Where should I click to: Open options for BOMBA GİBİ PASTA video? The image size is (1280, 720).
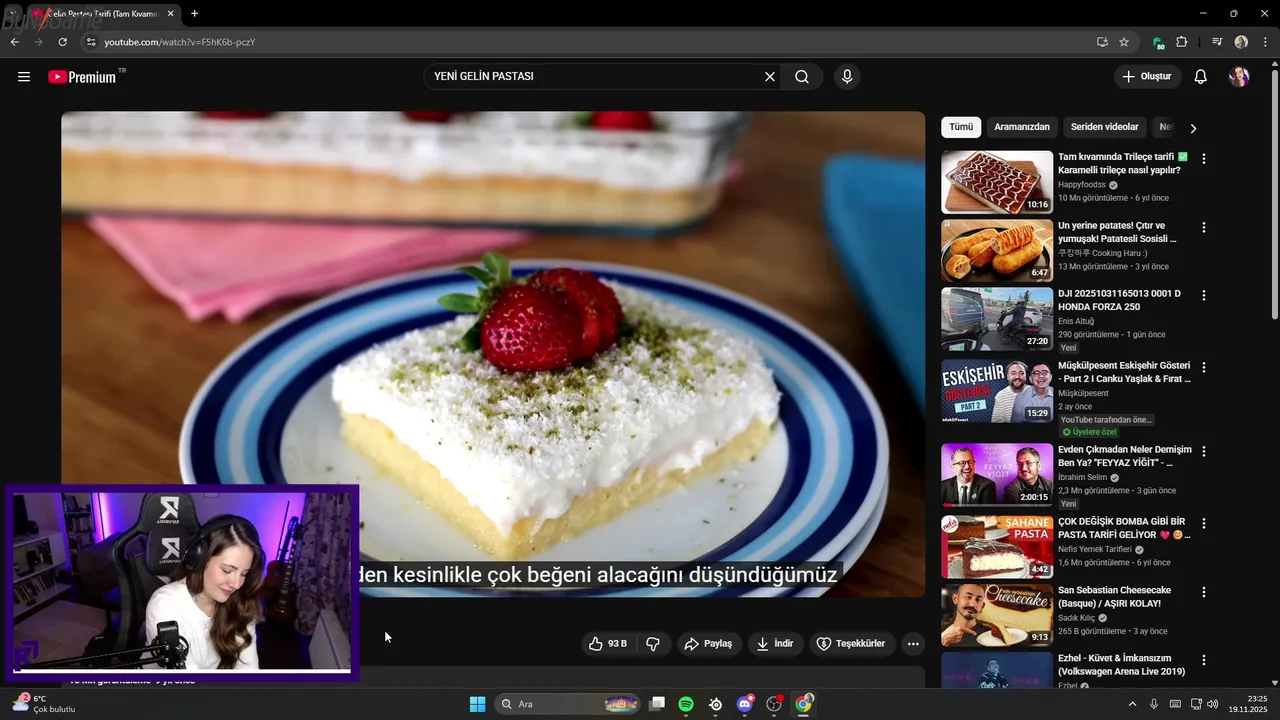click(1204, 524)
